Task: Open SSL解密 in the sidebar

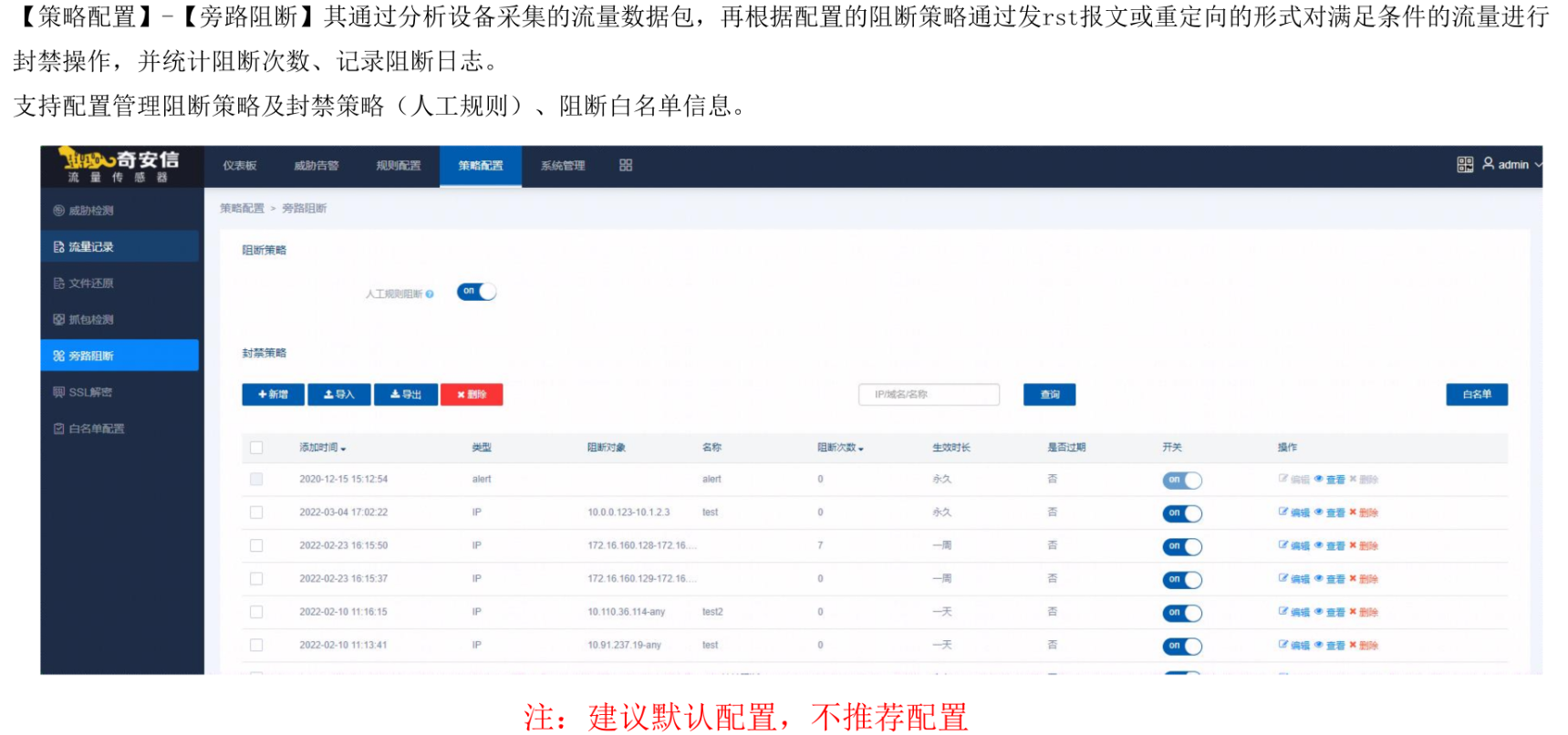Action: click(119, 392)
